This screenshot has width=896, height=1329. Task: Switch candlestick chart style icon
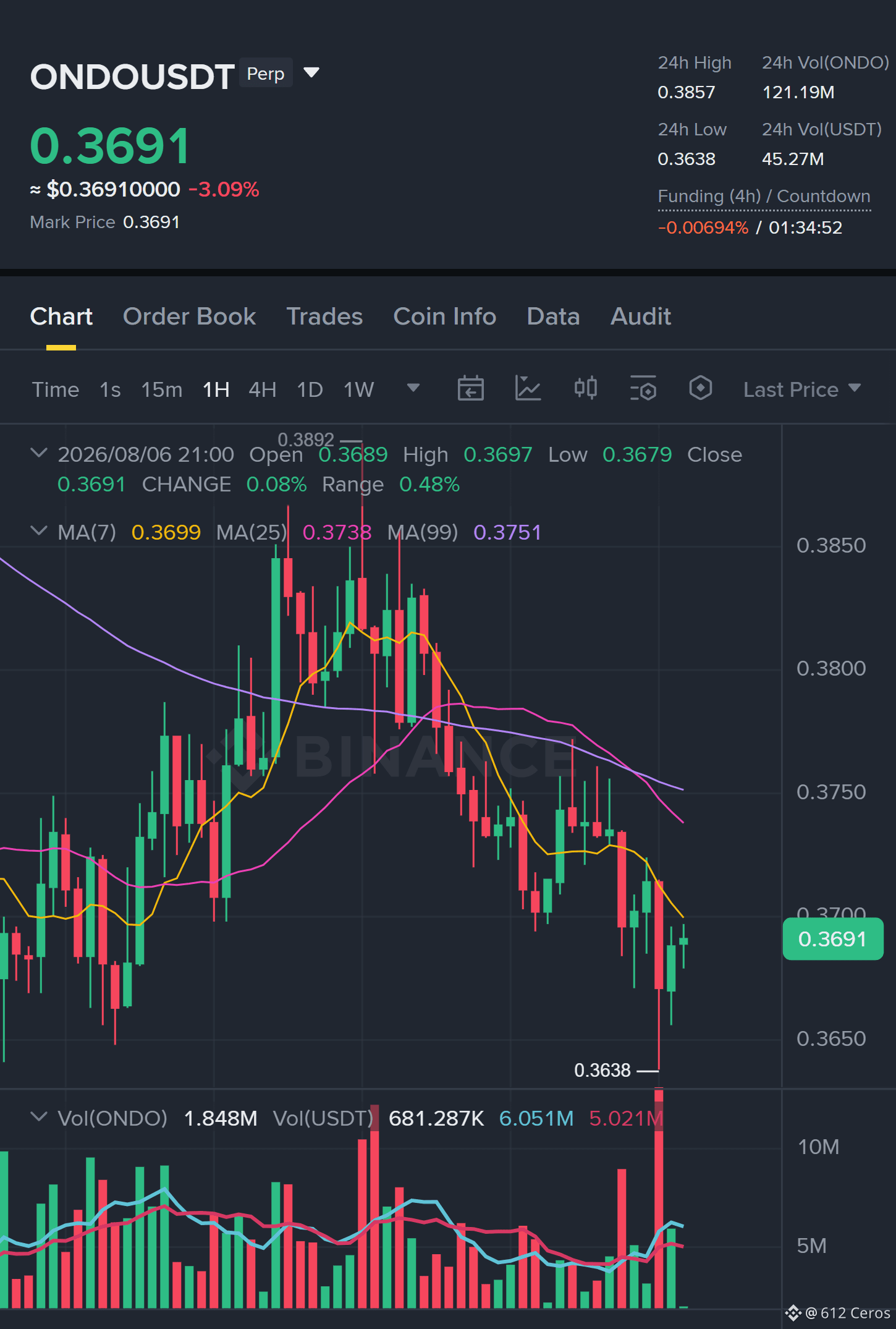point(585,389)
